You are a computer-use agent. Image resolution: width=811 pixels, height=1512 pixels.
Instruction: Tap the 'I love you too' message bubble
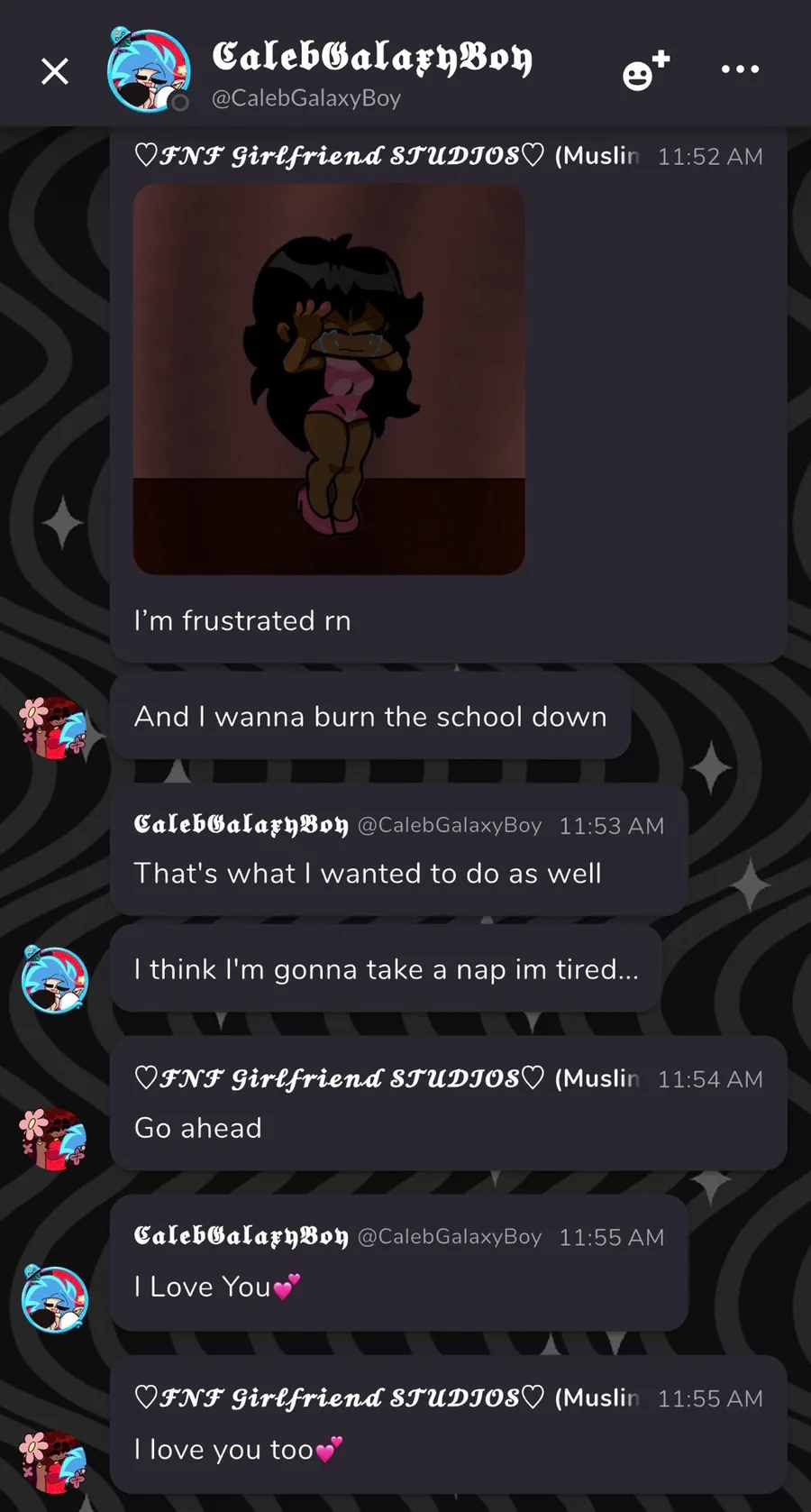point(449,1425)
